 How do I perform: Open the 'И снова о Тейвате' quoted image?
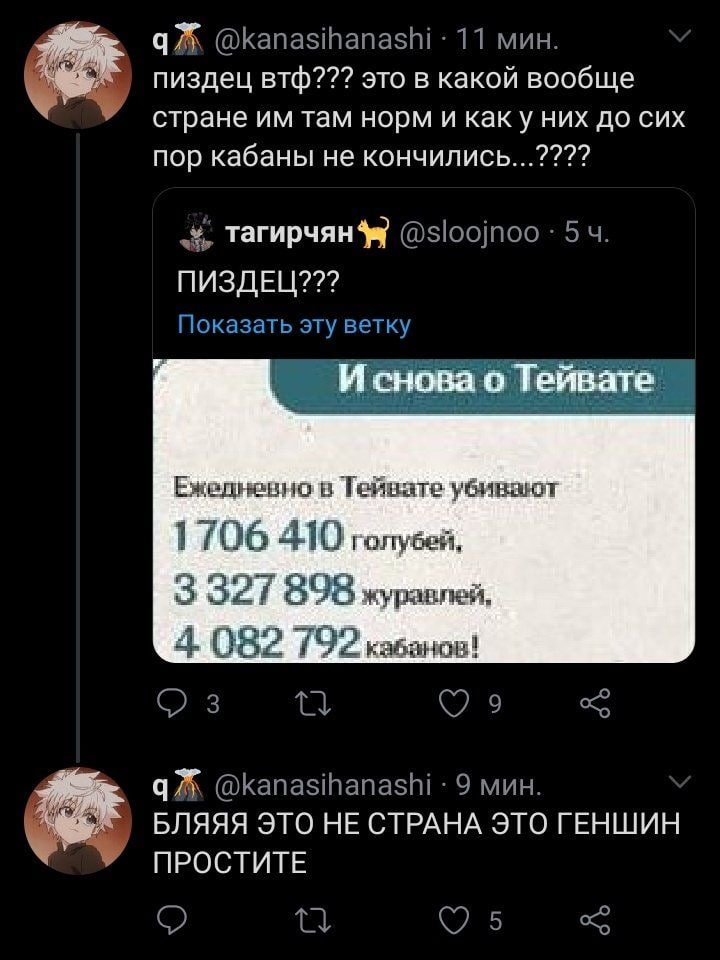tap(424, 511)
